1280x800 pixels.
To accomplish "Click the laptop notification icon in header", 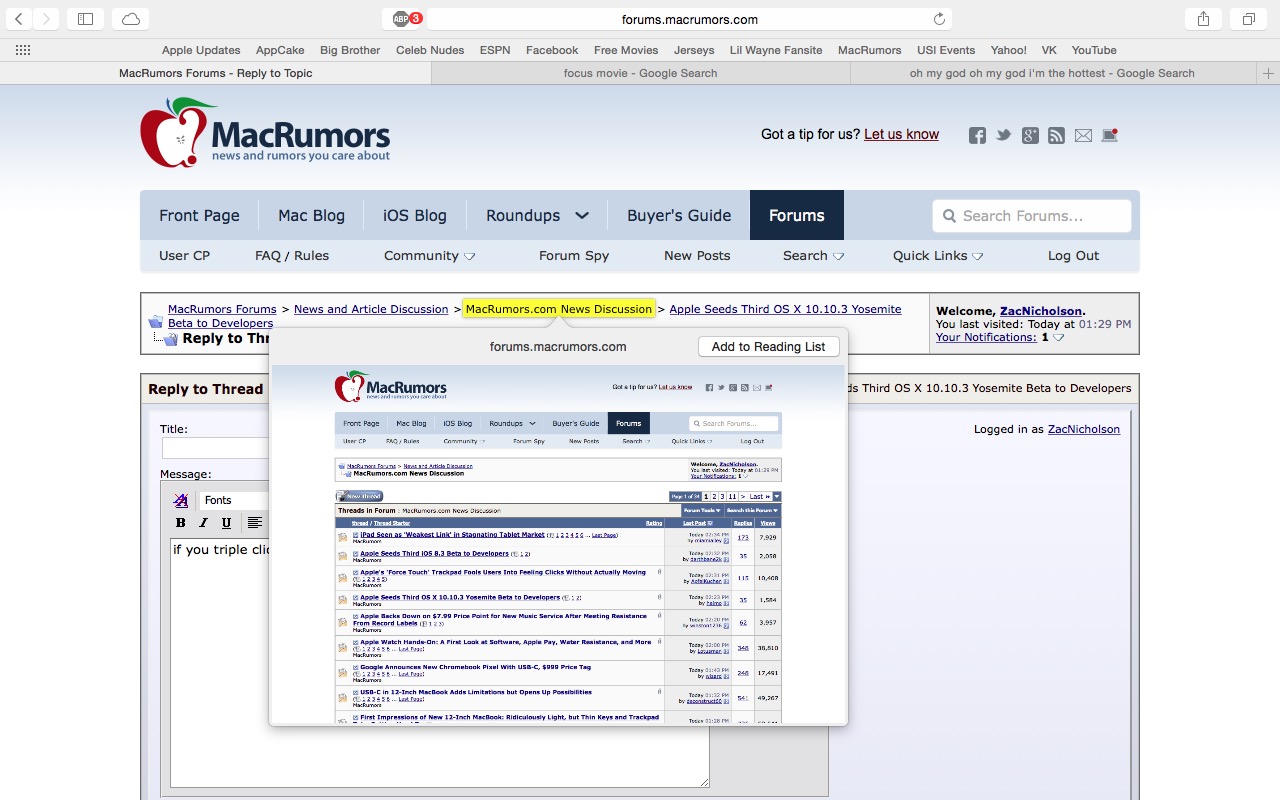I will tap(1109, 135).
